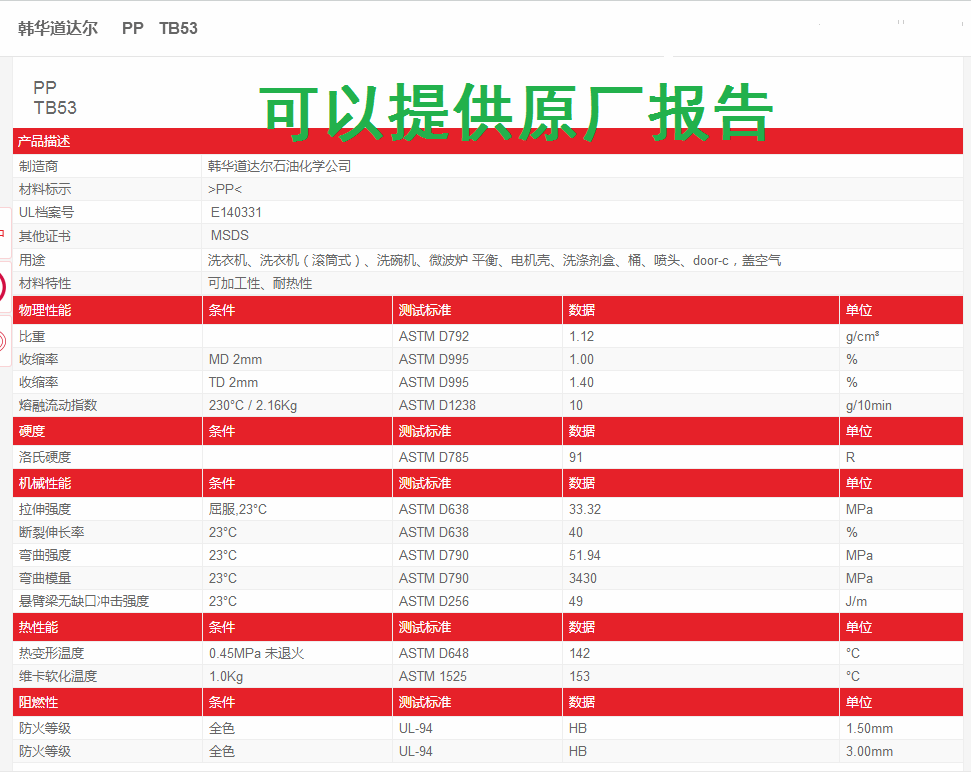Click ASTM D785 test standard
Screen dimensions: 971x772
433,457
